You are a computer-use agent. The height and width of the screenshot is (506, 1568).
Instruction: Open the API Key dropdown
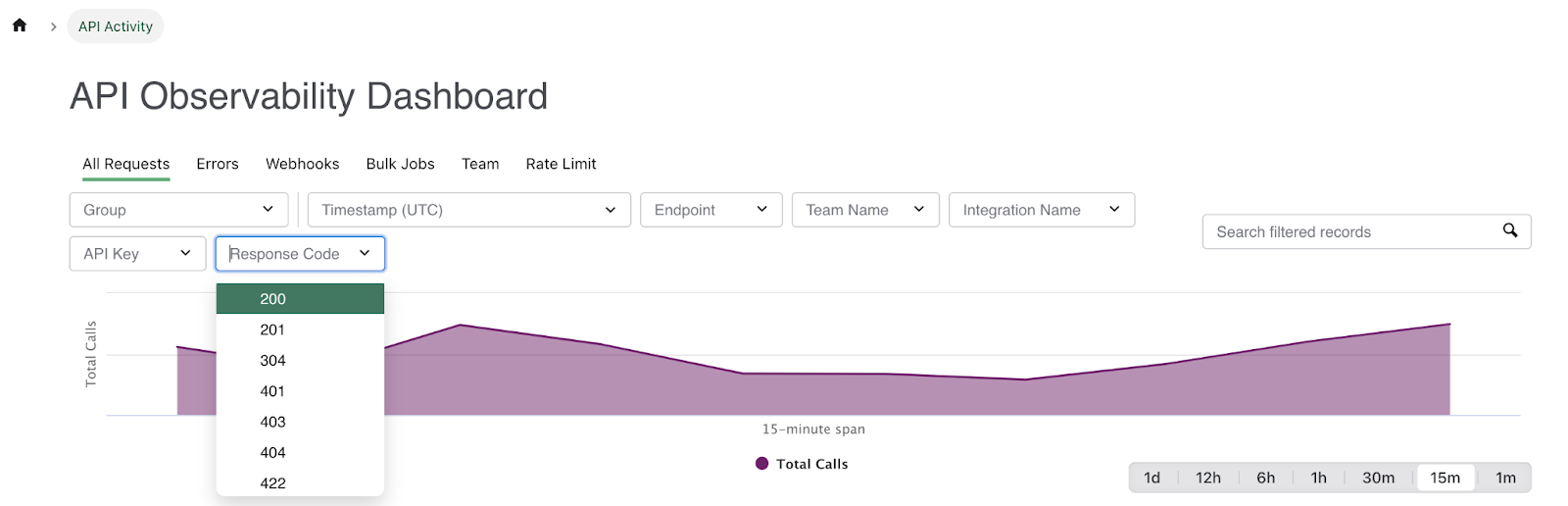point(137,254)
